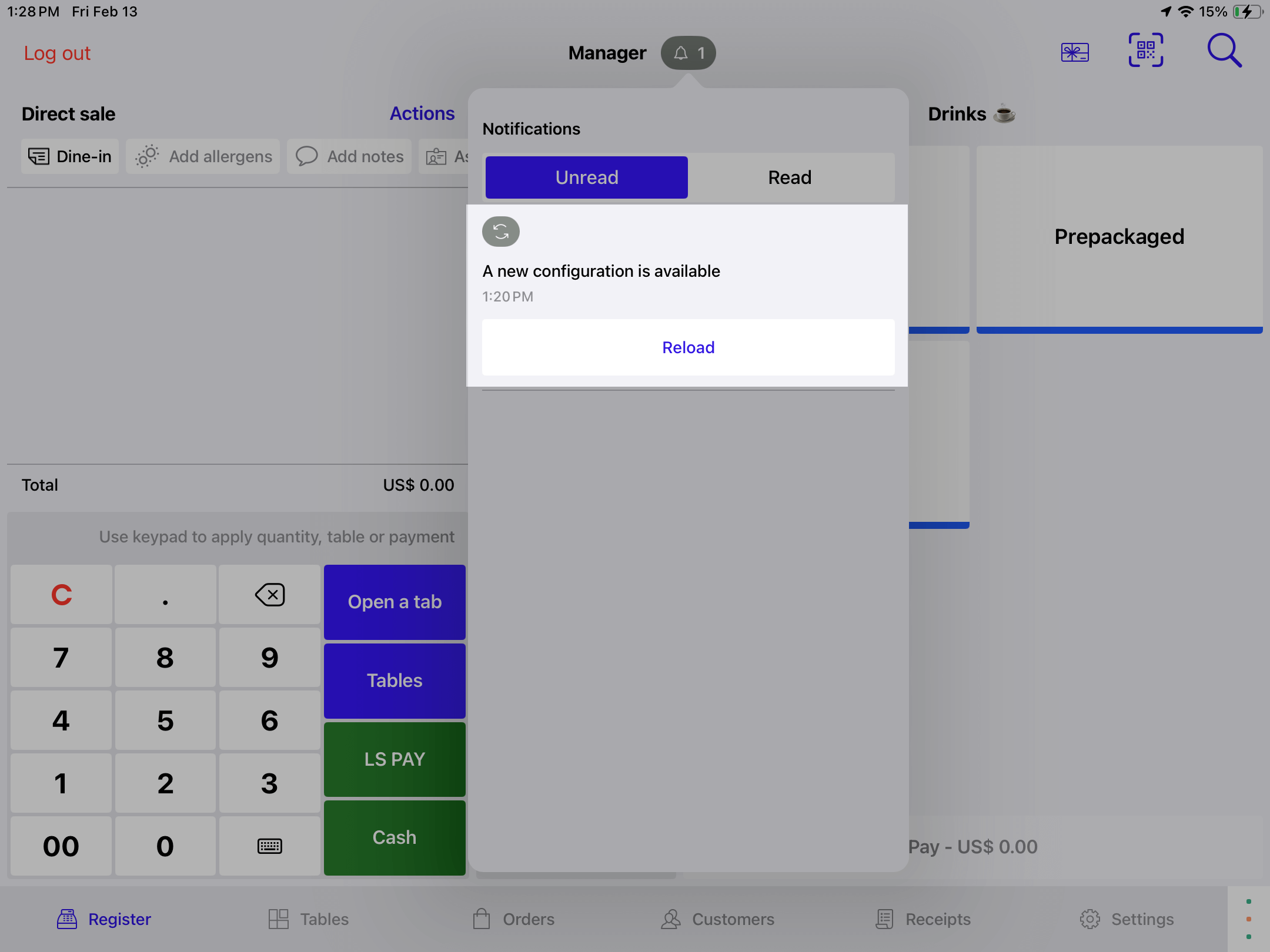The image size is (1270, 952).
Task: Open the Settings section
Action: [1127, 919]
